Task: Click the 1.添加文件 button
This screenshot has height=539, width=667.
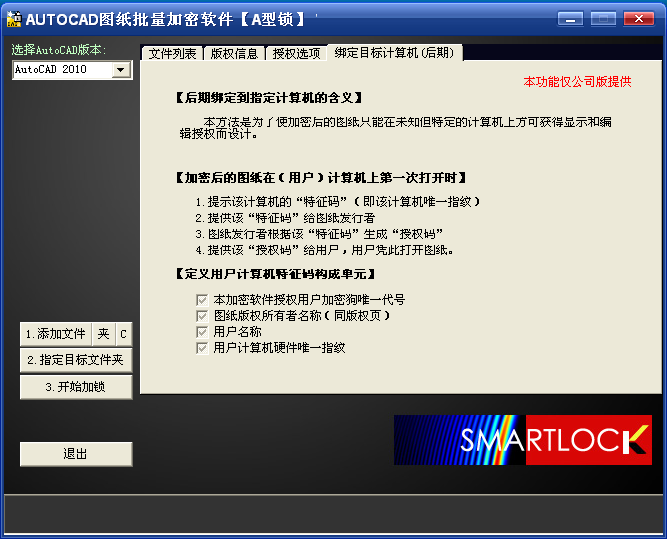Action: (x=56, y=334)
